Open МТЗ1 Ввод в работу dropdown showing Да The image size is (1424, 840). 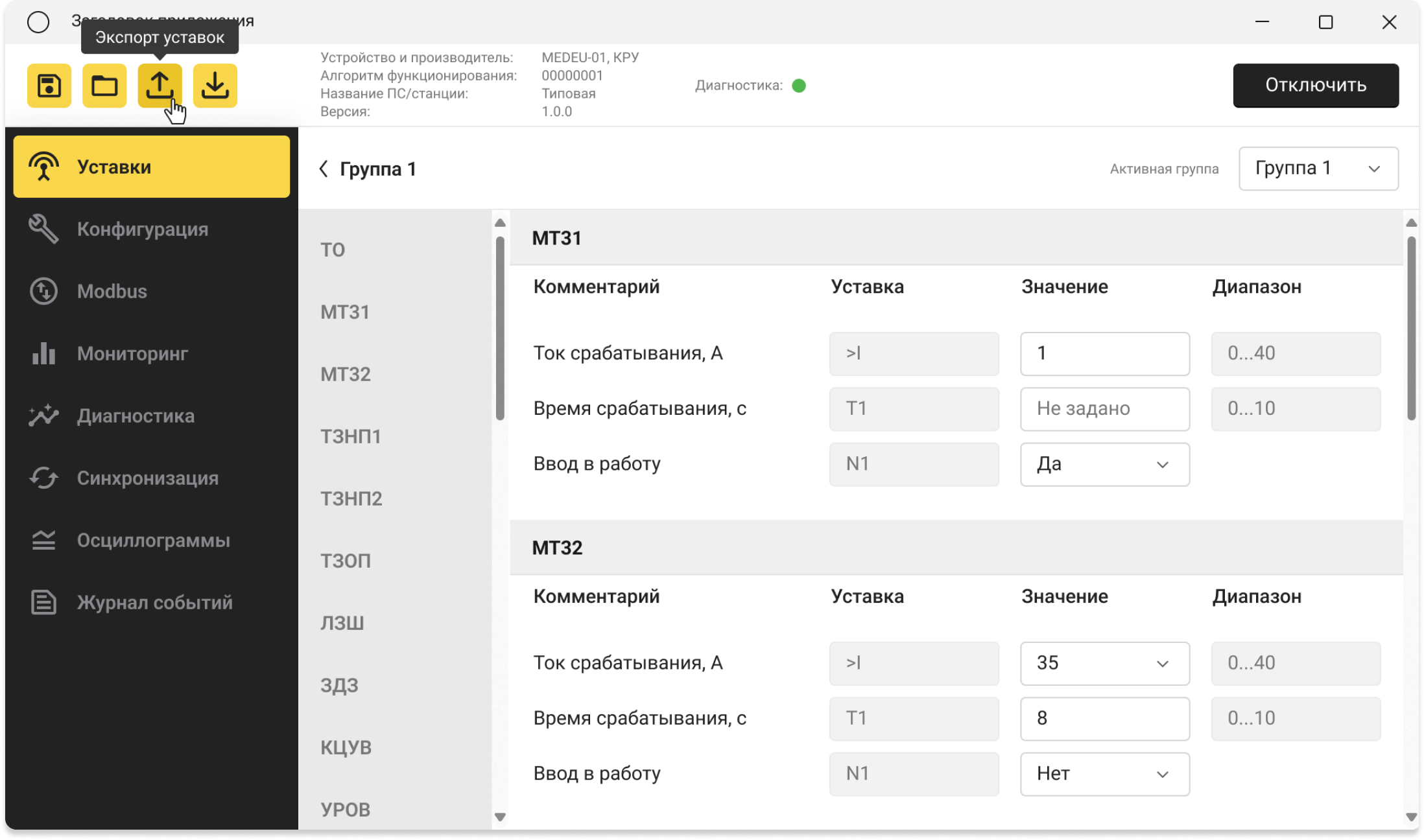1104,464
